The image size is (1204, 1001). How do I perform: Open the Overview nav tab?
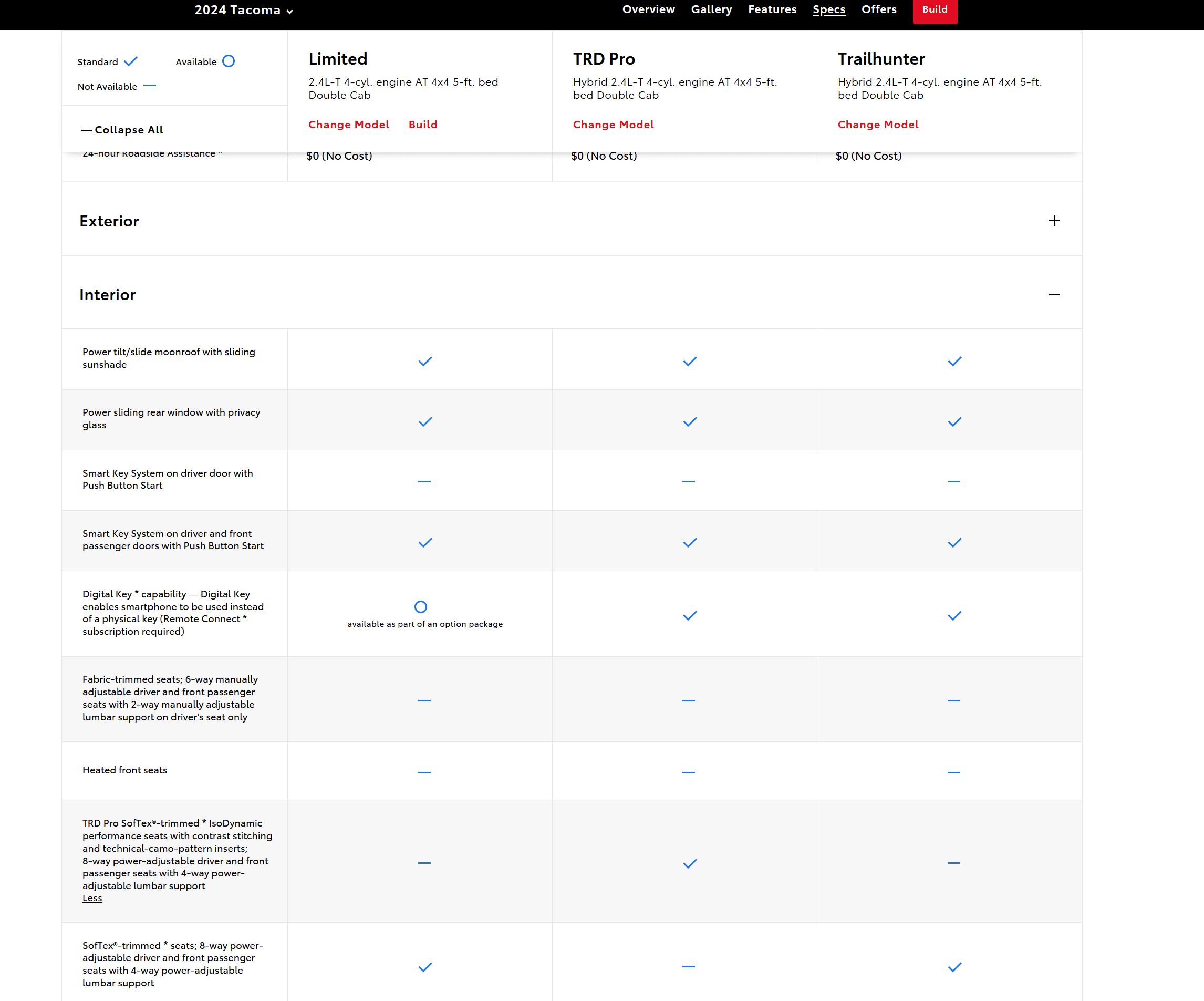click(648, 10)
